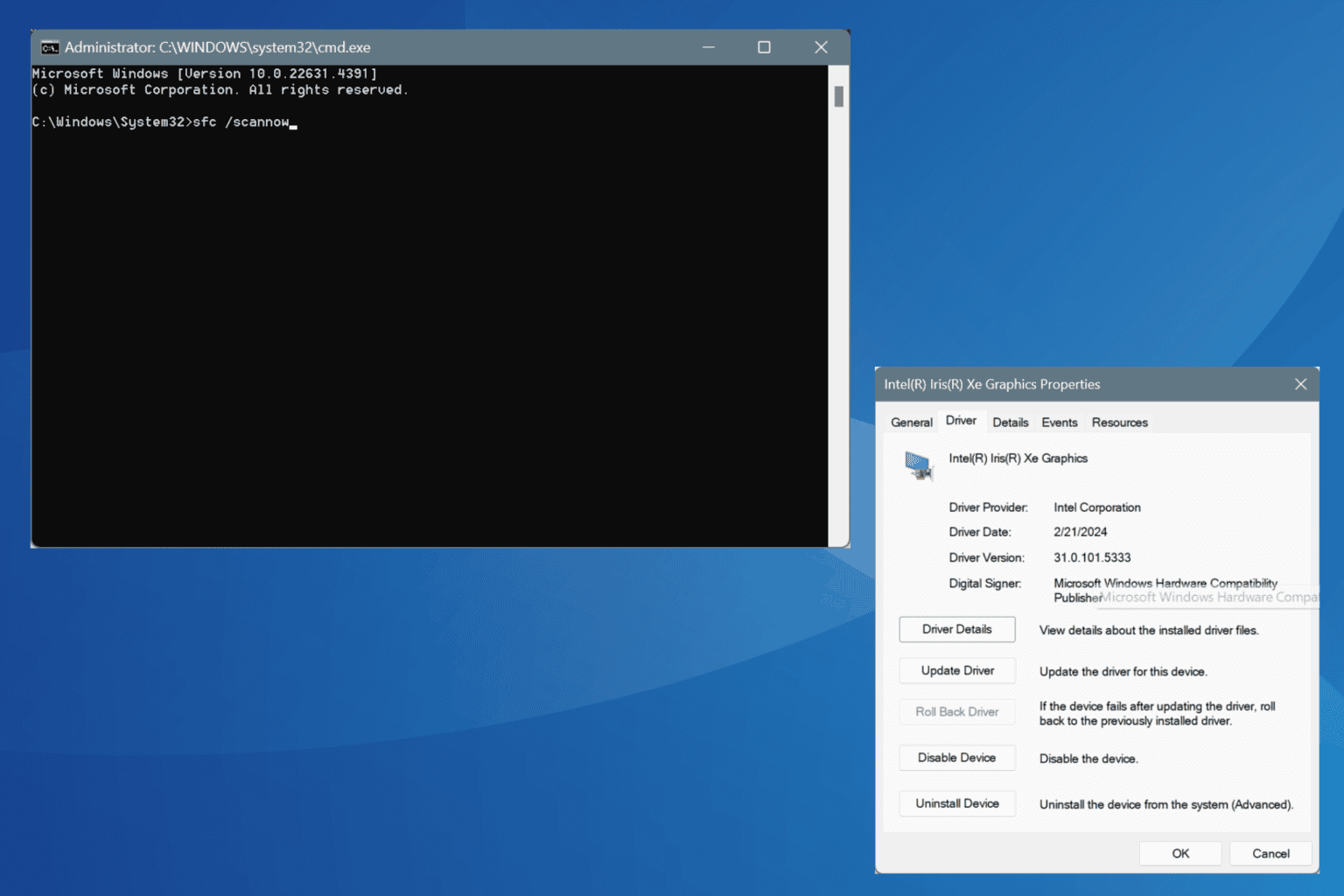Click the Command Prompt title bar text

(x=218, y=47)
